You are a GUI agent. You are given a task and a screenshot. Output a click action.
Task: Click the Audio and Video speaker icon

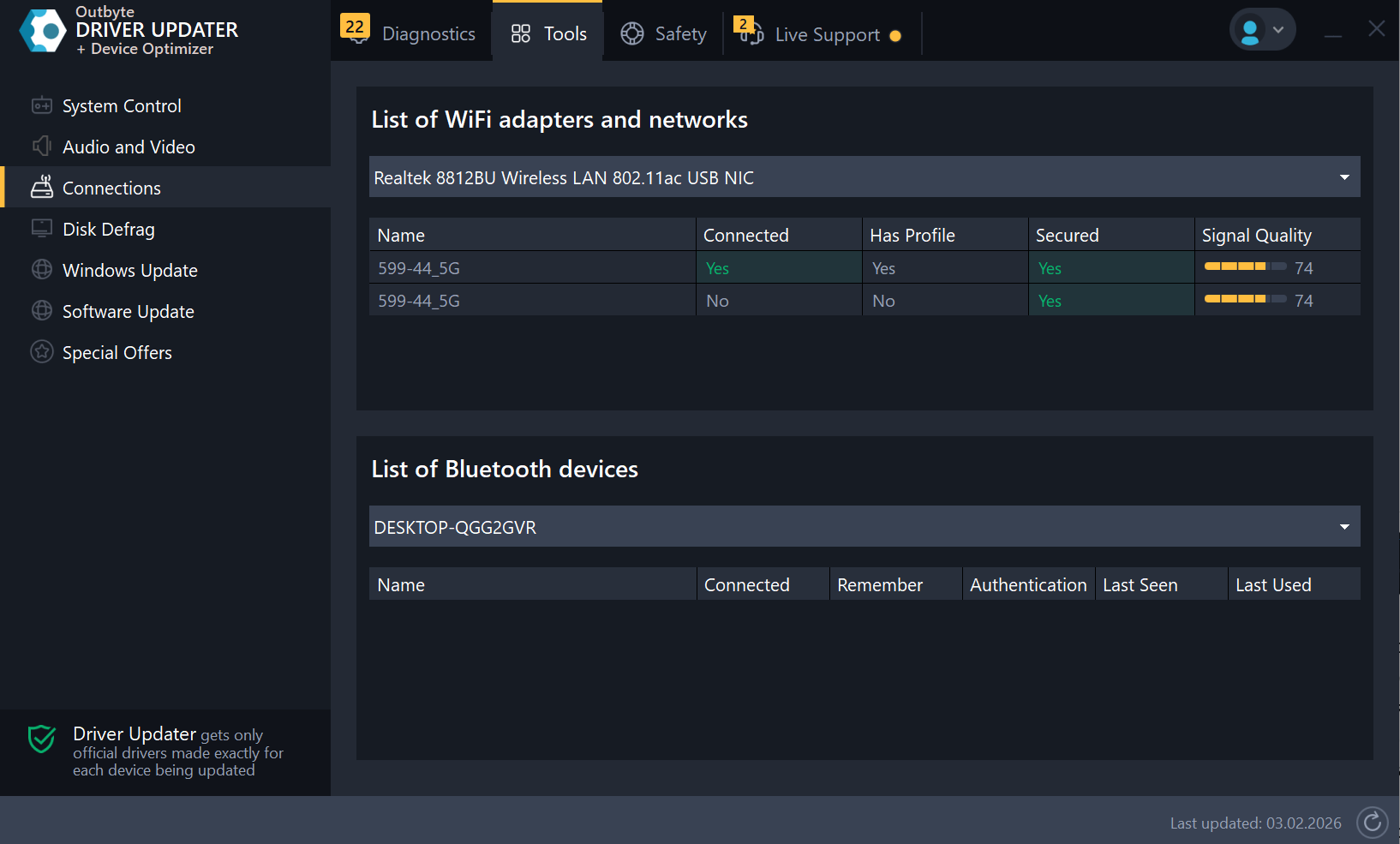point(41,147)
